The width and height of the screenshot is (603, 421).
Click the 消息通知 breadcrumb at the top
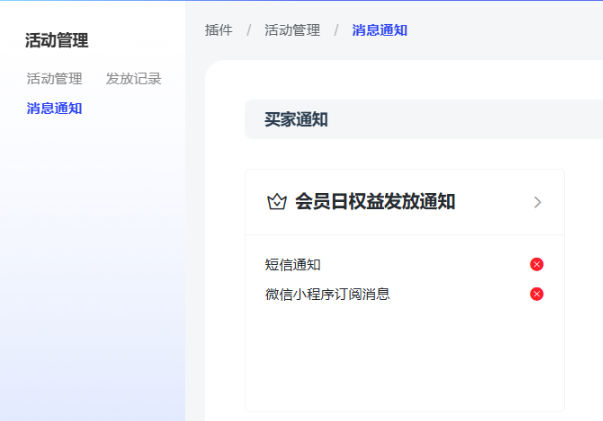(x=379, y=30)
